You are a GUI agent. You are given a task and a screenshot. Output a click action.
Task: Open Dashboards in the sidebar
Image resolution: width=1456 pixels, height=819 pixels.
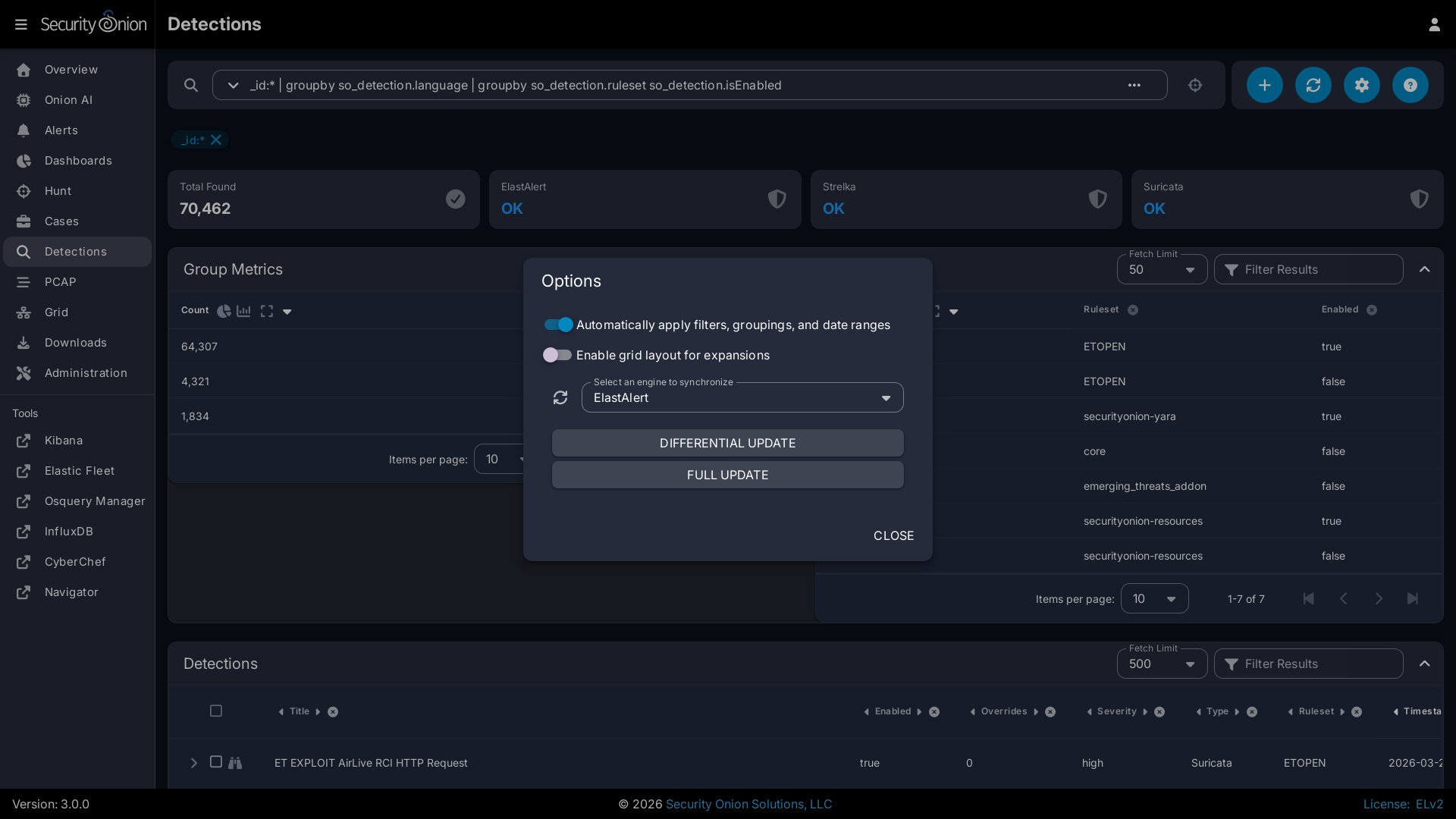pos(77,161)
